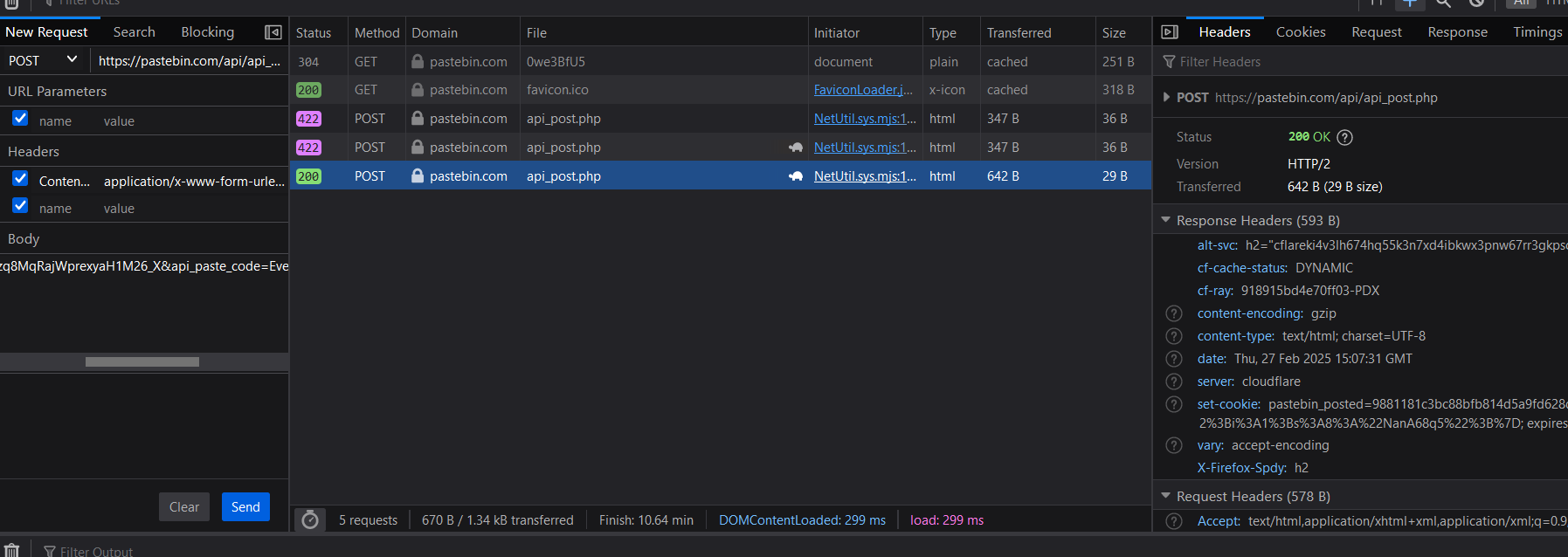Collapse the HTTP custom request side panel
This screenshot has height=557, width=1568.
point(273,32)
